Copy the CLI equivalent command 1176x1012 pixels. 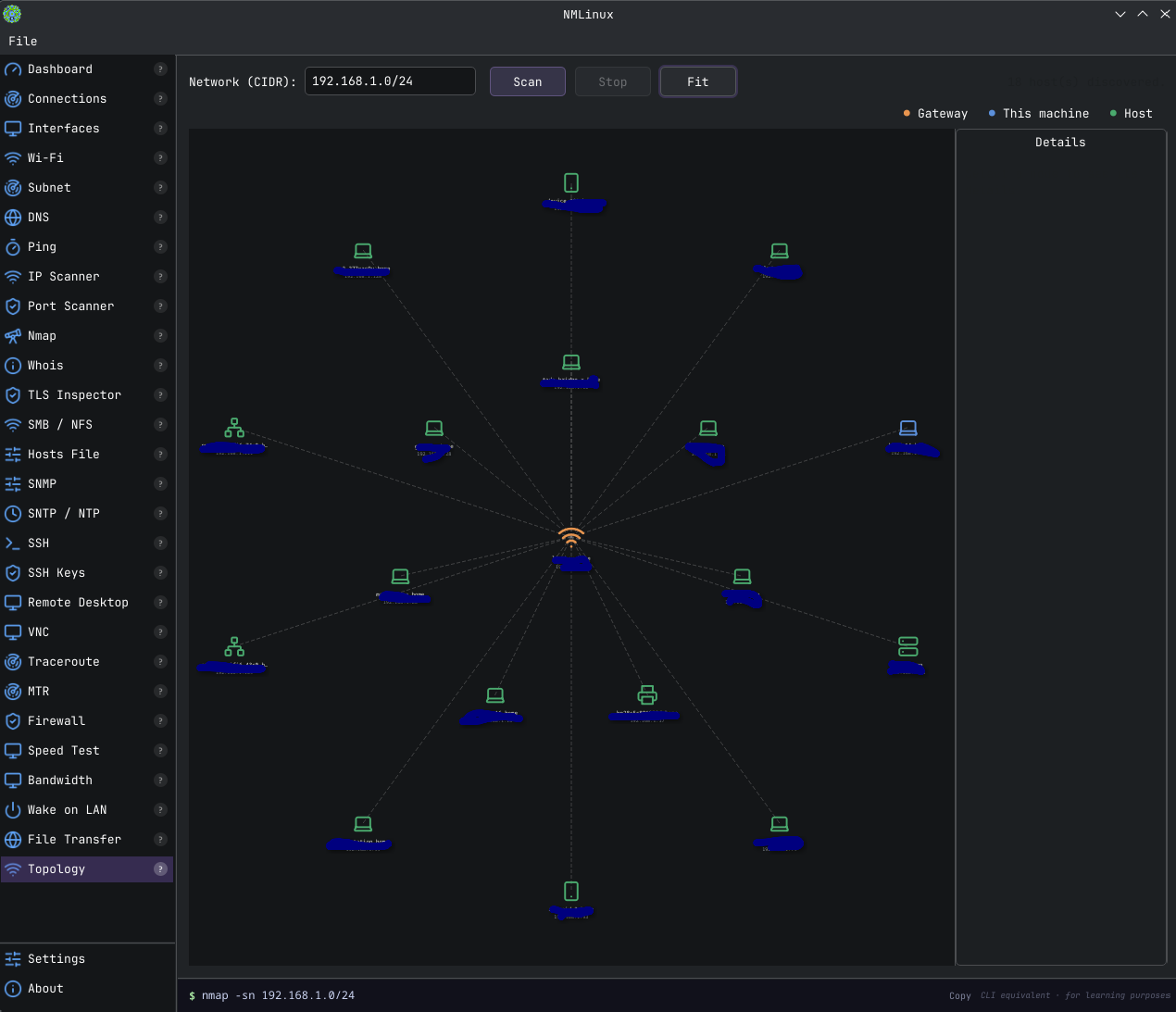point(960,996)
